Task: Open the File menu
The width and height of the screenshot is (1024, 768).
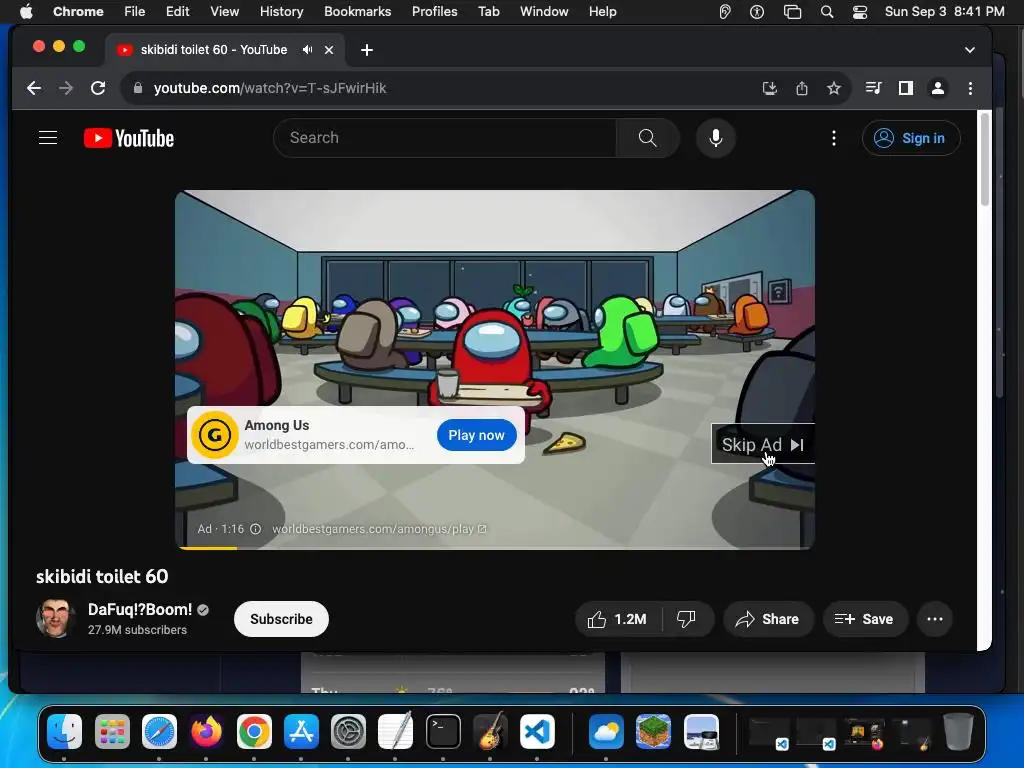Action: click(135, 11)
